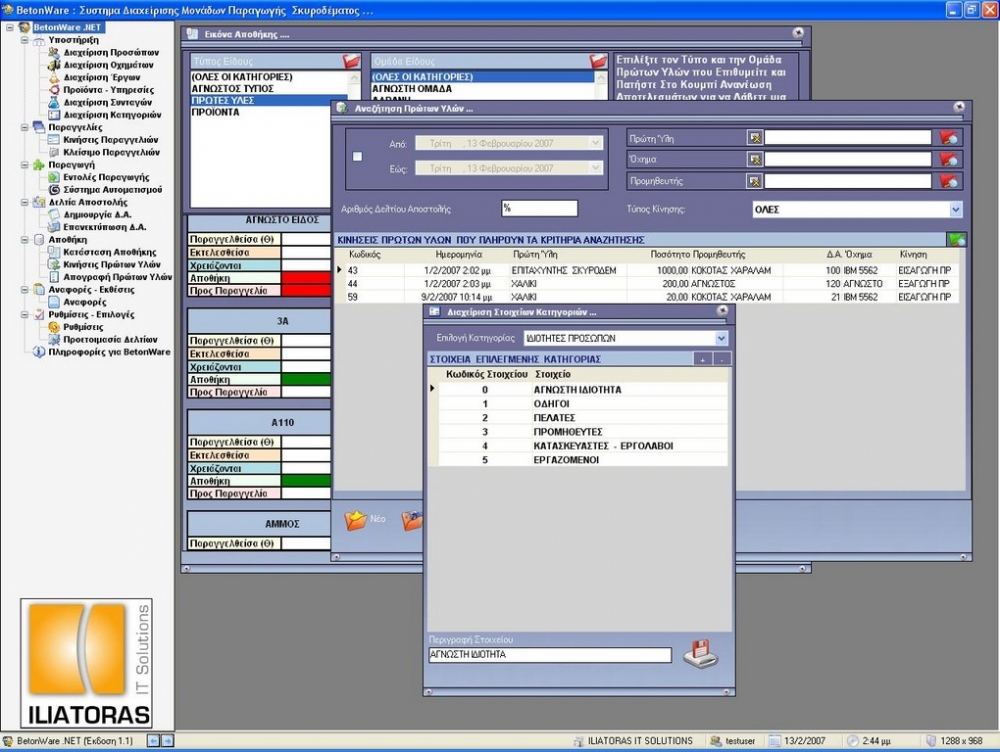Click the lookup icon next to Προμηθευτής
The height and width of the screenshot is (752, 1000).
click(754, 181)
